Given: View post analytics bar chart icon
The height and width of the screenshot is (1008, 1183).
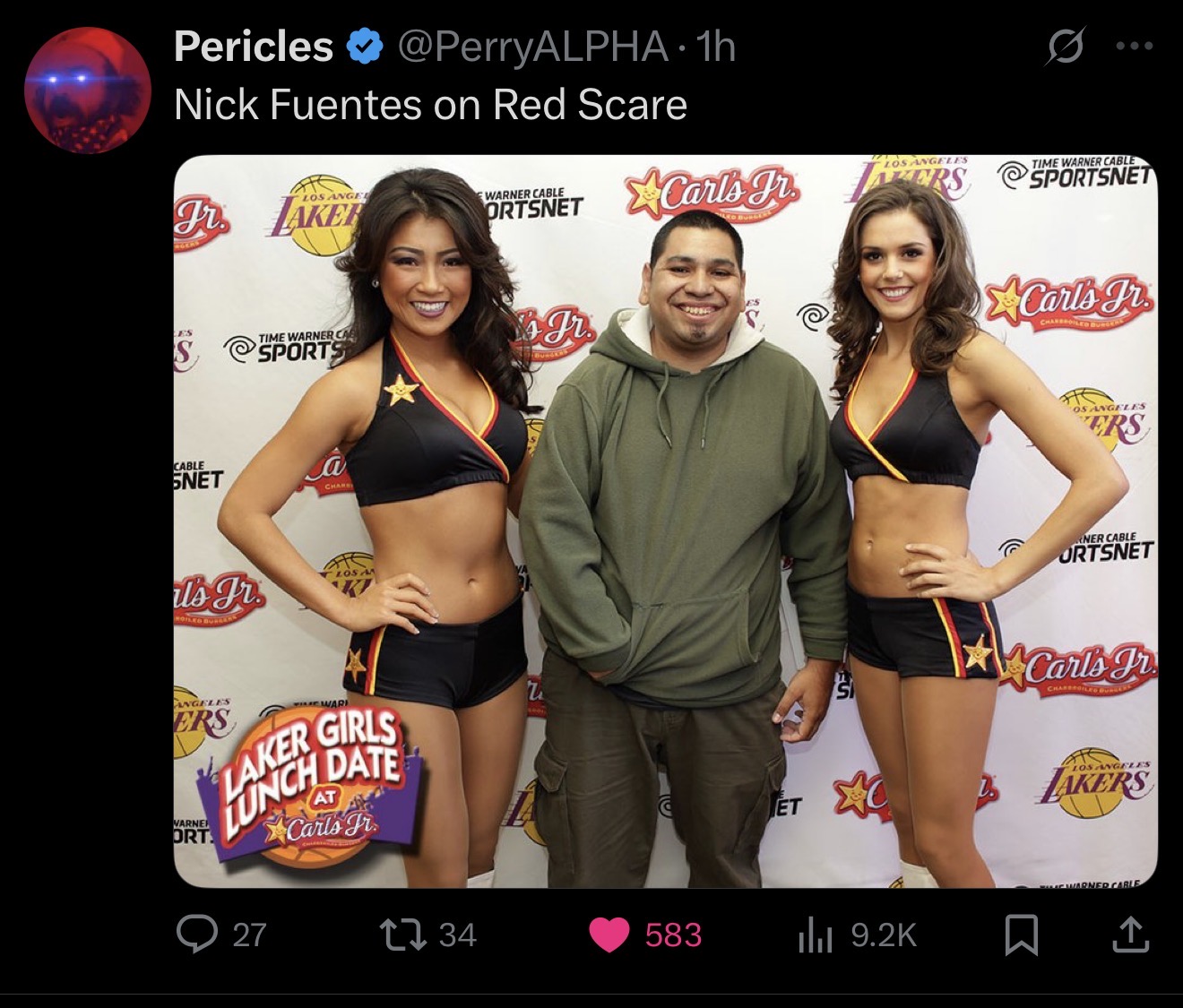Looking at the screenshot, I should click(815, 936).
